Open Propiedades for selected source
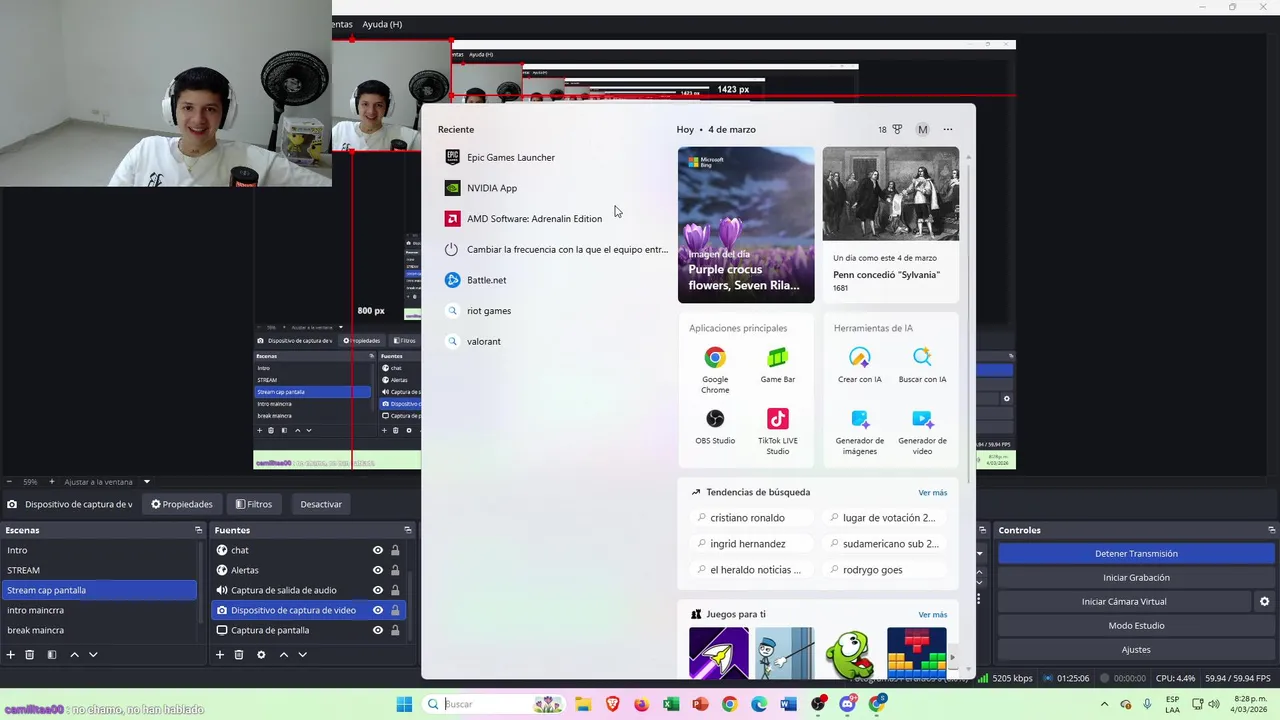The width and height of the screenshot is (1280, 720). pyautogui.click(x=182, y=504)
